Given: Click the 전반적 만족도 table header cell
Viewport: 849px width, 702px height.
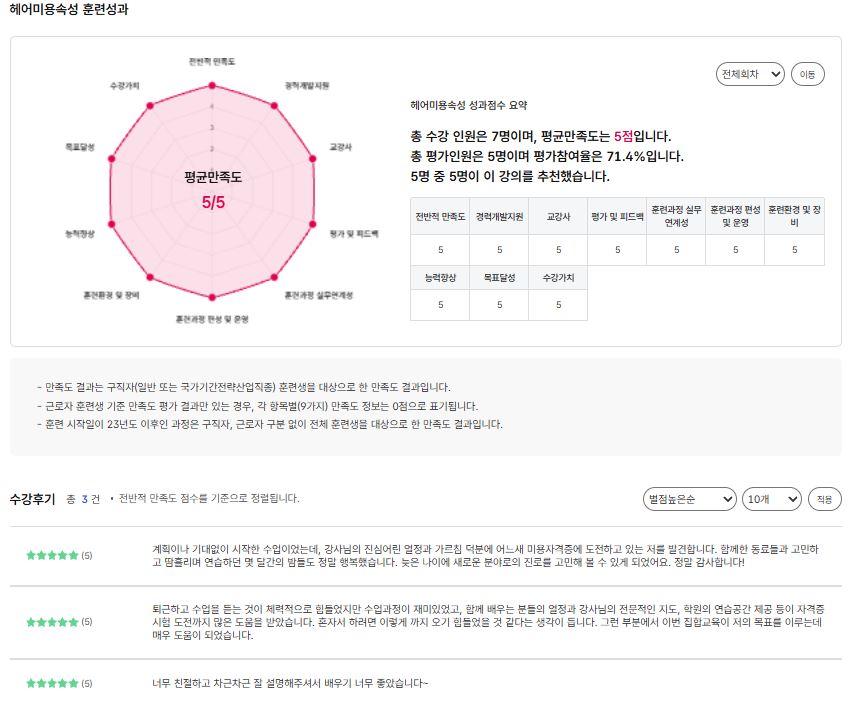Looking at the screenshot, I should (x=440, y=216).
